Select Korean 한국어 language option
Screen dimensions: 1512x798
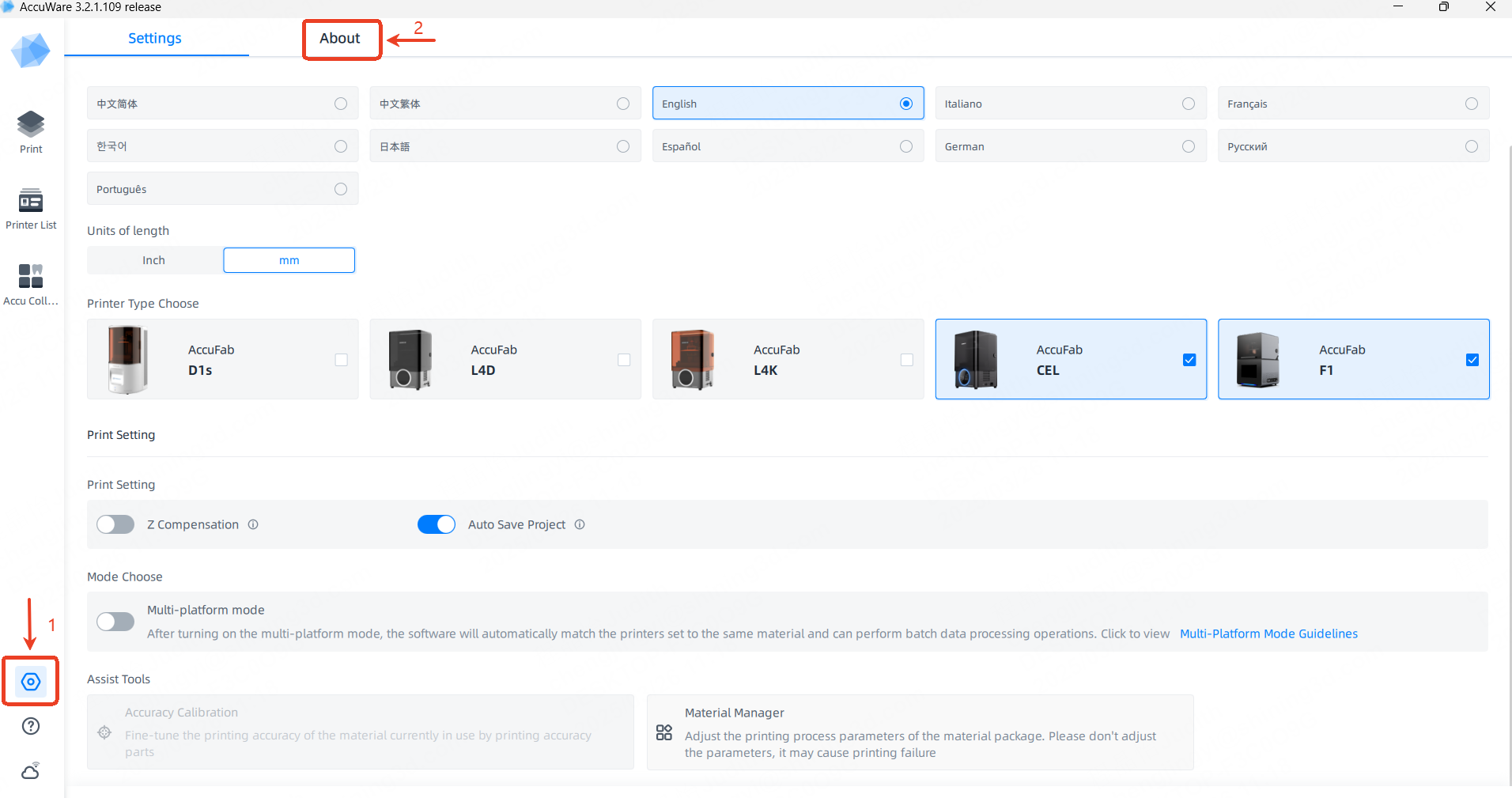click(x=223, y=146)
